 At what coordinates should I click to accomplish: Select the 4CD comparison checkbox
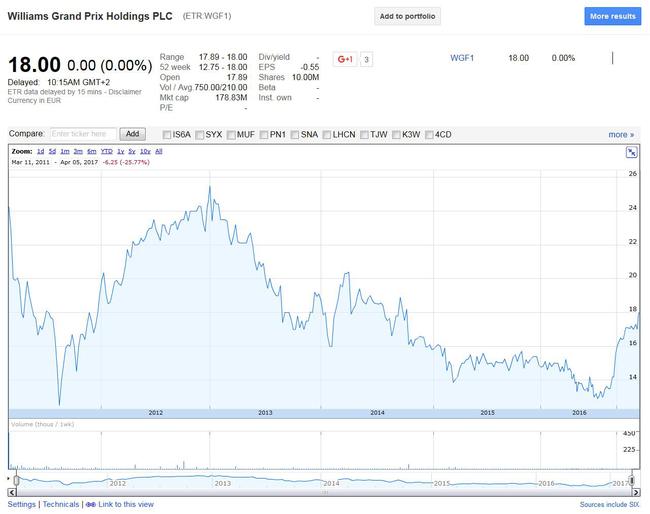pos(429,135)
